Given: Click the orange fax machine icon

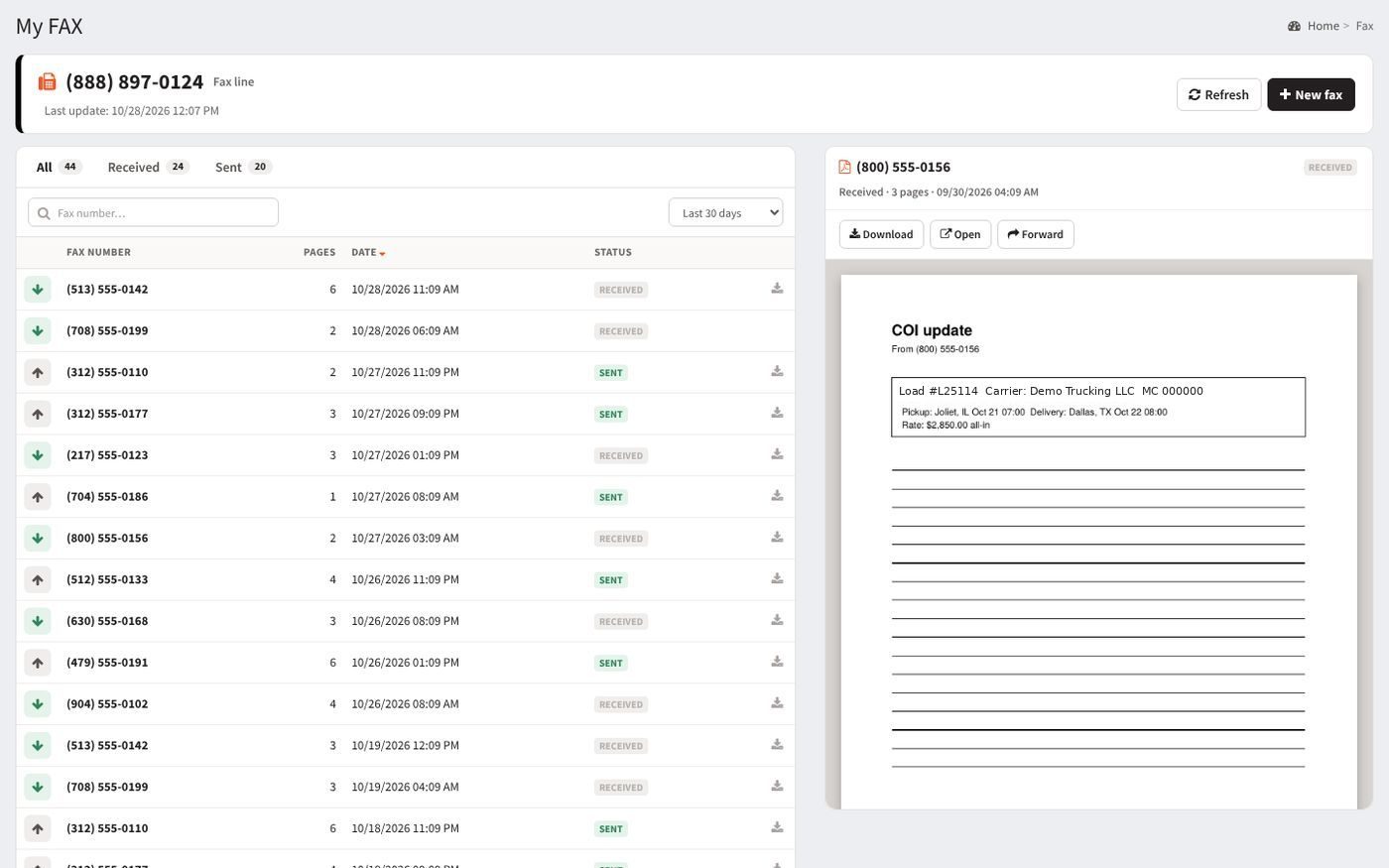Looking at the screenshot, I should point(47,81).
